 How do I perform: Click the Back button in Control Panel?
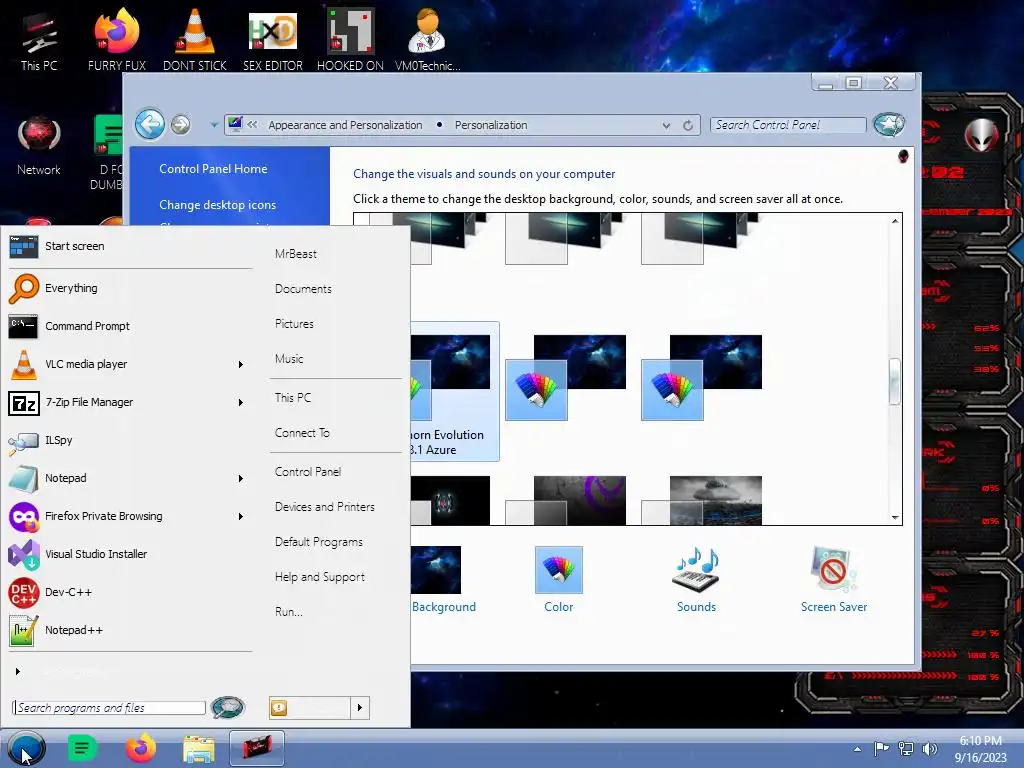pos(150,124)
